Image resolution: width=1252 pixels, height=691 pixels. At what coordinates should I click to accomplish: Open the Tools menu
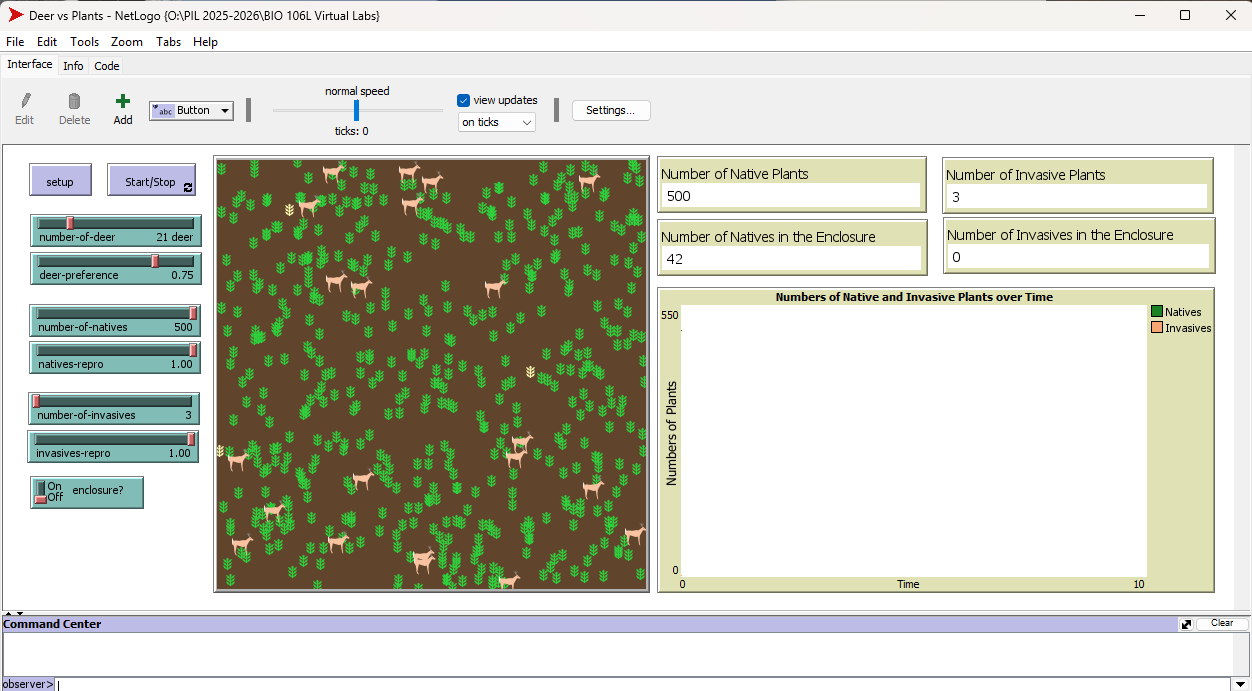pos(84,42)
